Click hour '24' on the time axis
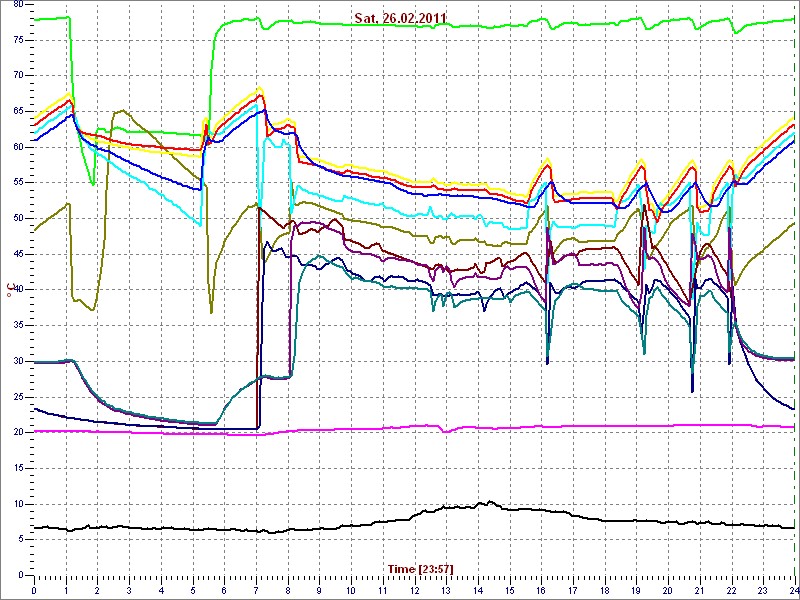Image resolution: width=800 pixels, height=600 pixels. pyautogui.click(x=793, y=589)
